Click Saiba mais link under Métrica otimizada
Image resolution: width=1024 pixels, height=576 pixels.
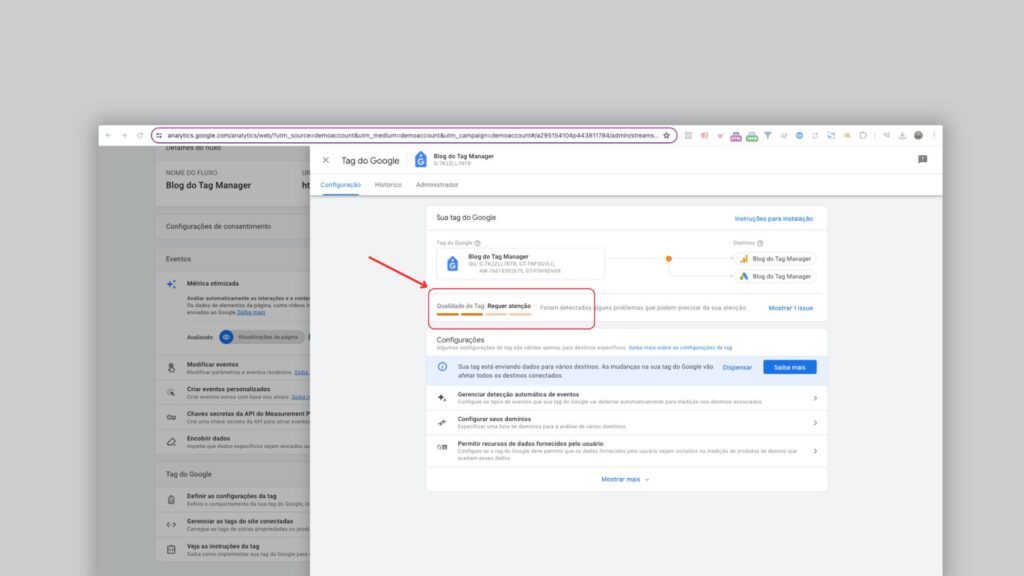click(251, 312)
